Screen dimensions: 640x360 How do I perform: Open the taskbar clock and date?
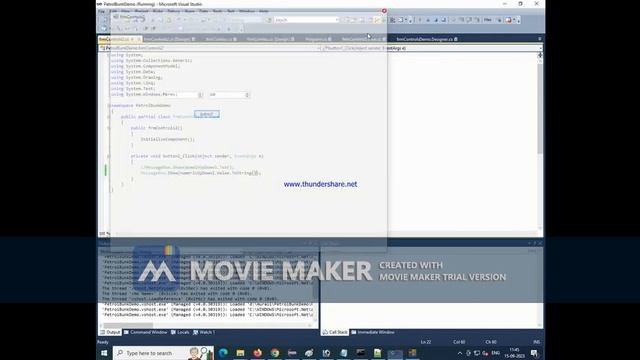tap(514, 353)
